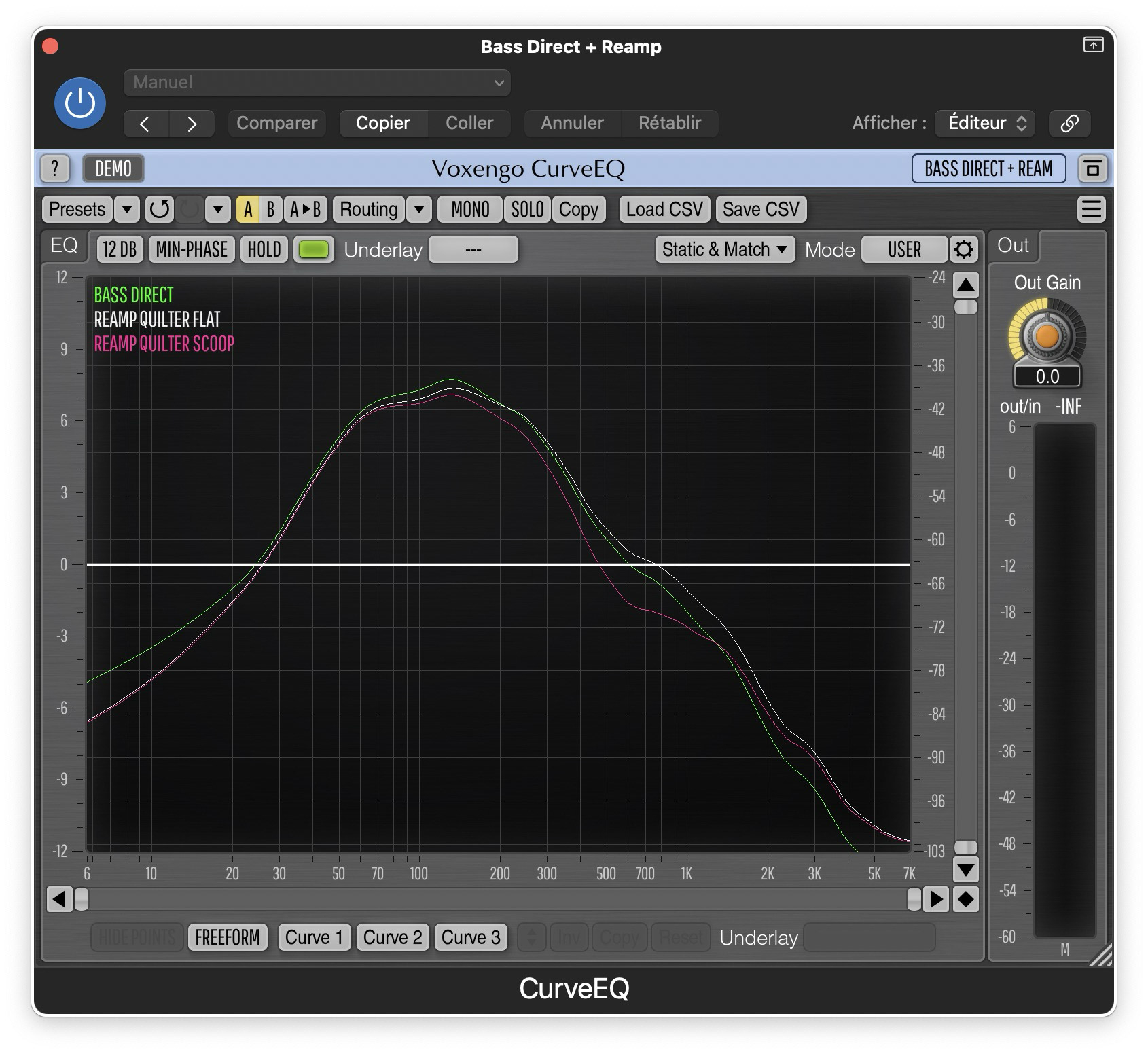The height and width of the screenshot is (1054, 1148).
Task: Go to previous preset arrow
Action: point(145,124)
